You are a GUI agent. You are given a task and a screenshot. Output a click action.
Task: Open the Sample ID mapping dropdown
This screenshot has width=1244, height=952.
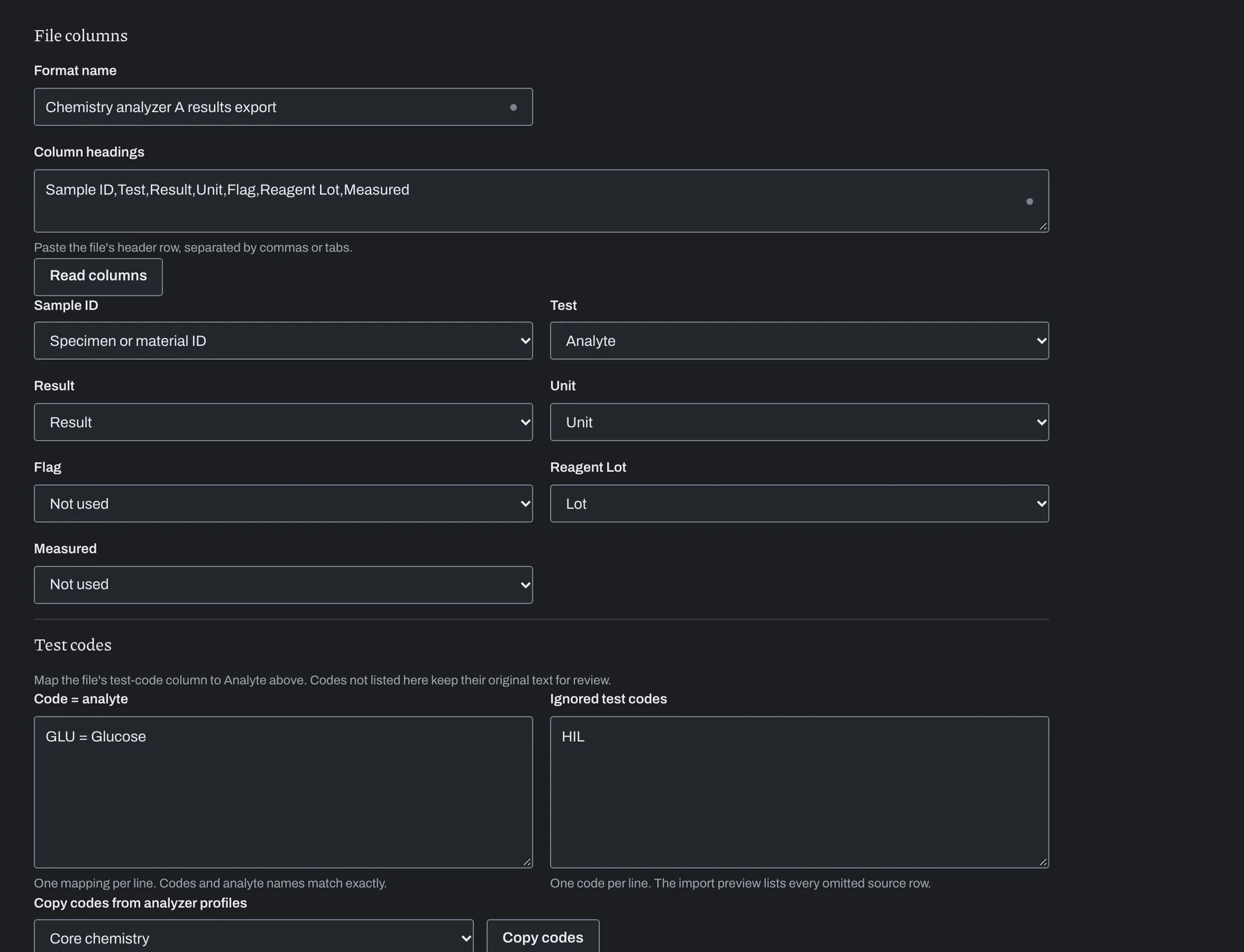(283, 341)
